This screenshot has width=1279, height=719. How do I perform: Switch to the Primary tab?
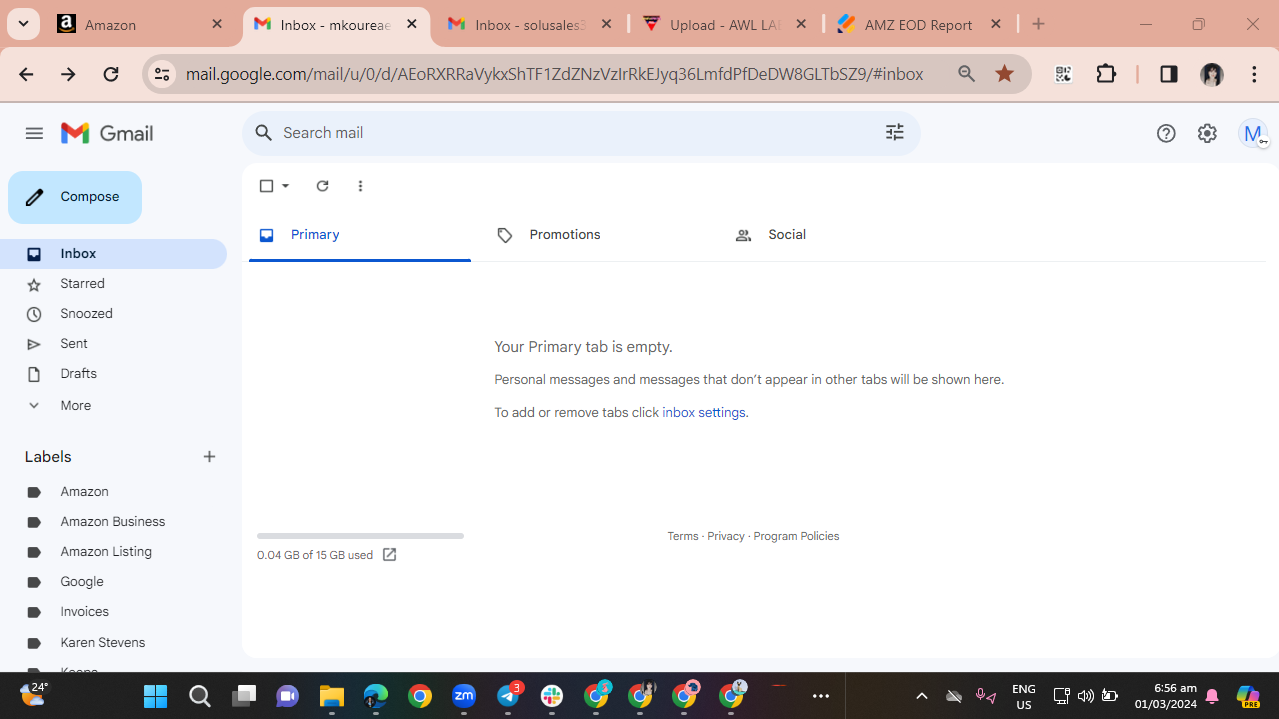pos(360,235)
